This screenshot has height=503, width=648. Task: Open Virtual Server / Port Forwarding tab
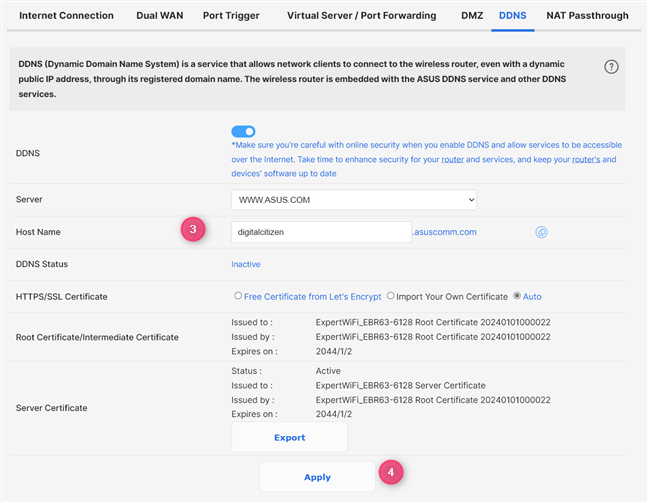pos(362,16)
